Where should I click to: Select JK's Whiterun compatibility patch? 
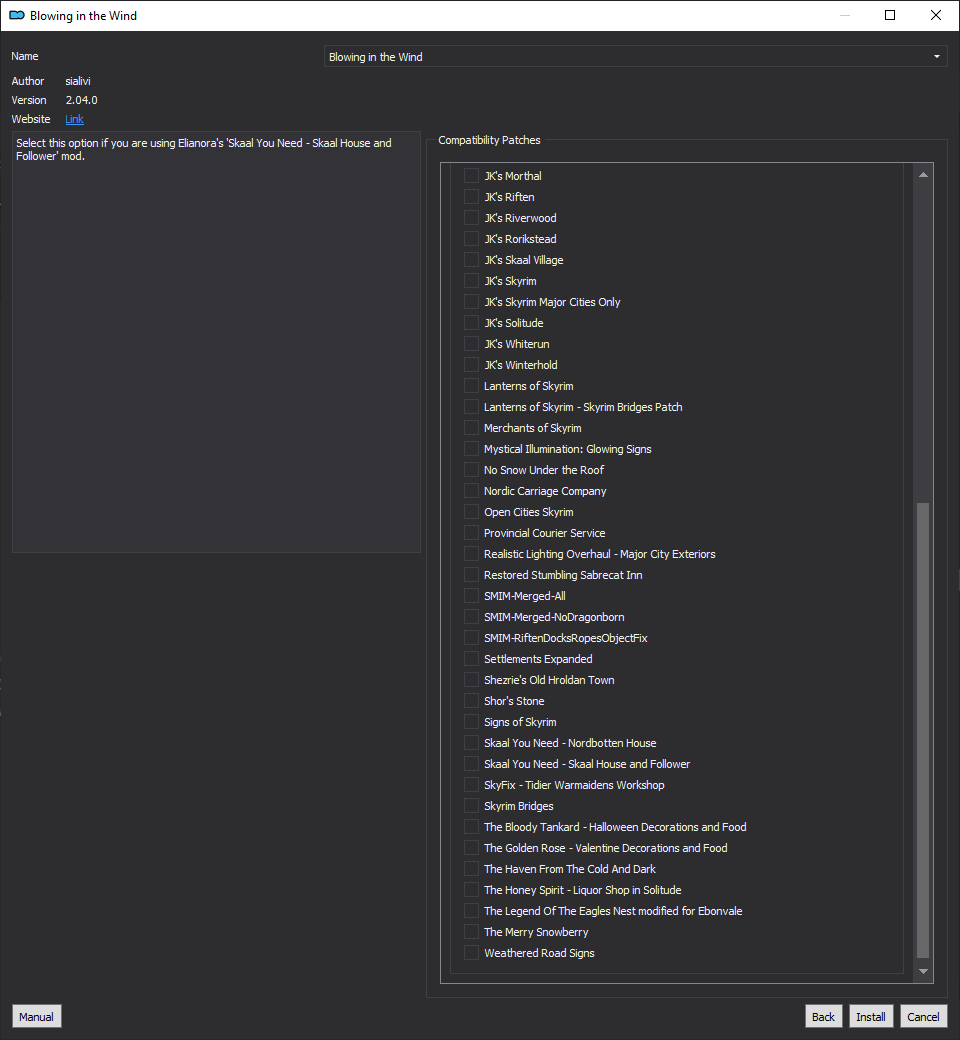(x=471, y=344)
